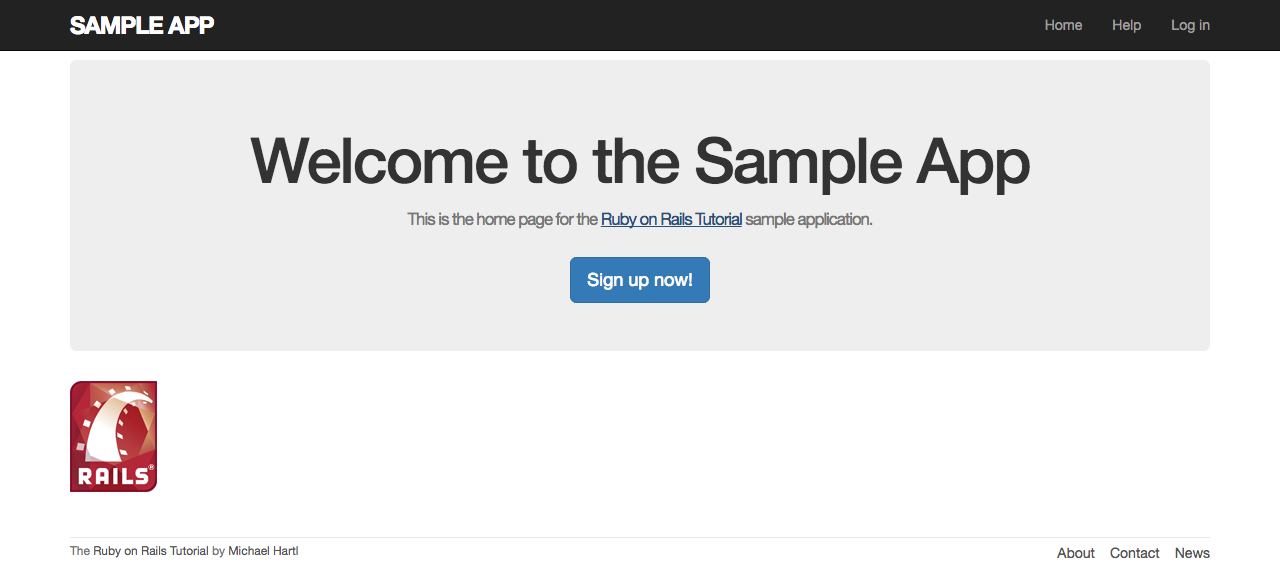This screenshot has height=577, width=1280.
Task: Open footer Ruby on Rails Tutorial link
Action: pyautogui.click(x=151, y=551)
